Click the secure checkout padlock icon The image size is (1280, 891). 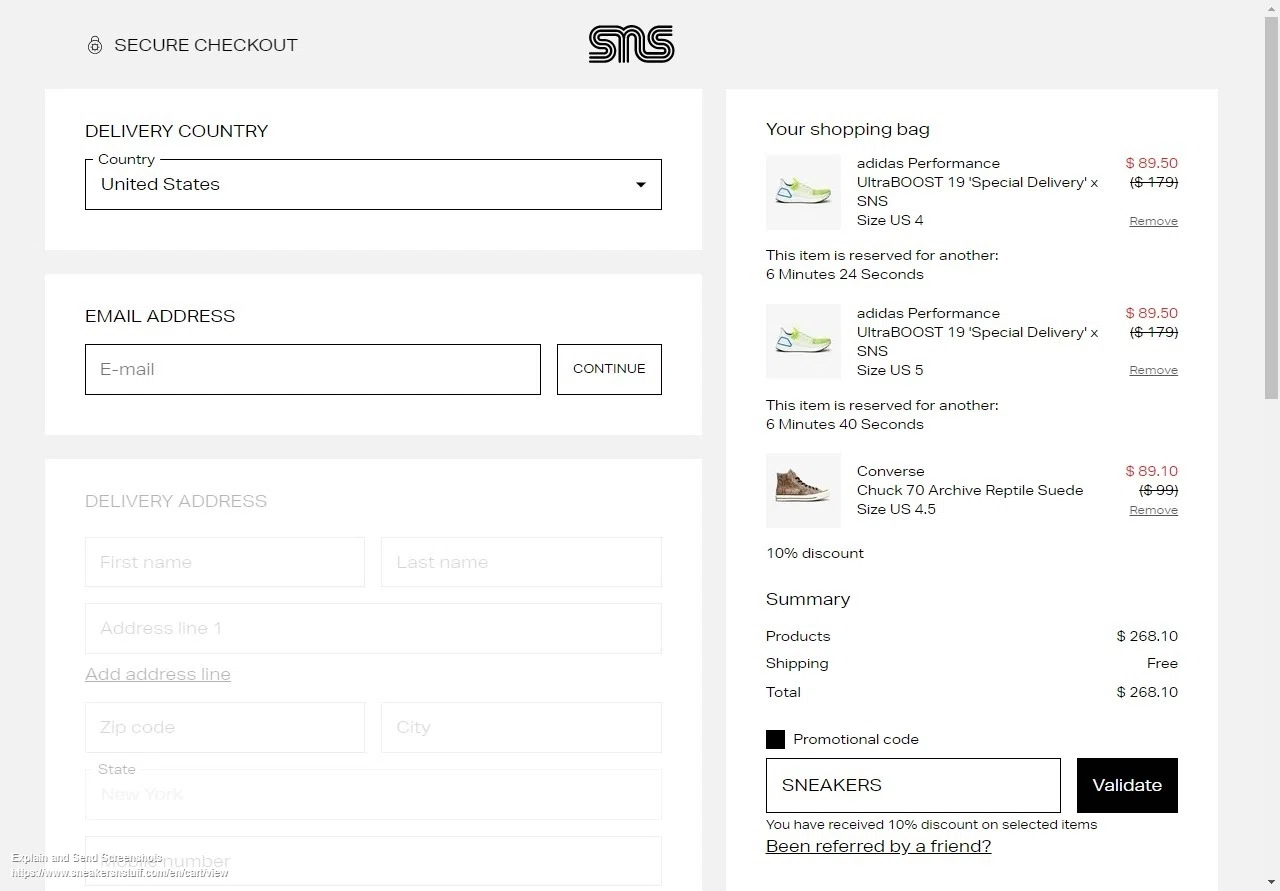point(95,45)
